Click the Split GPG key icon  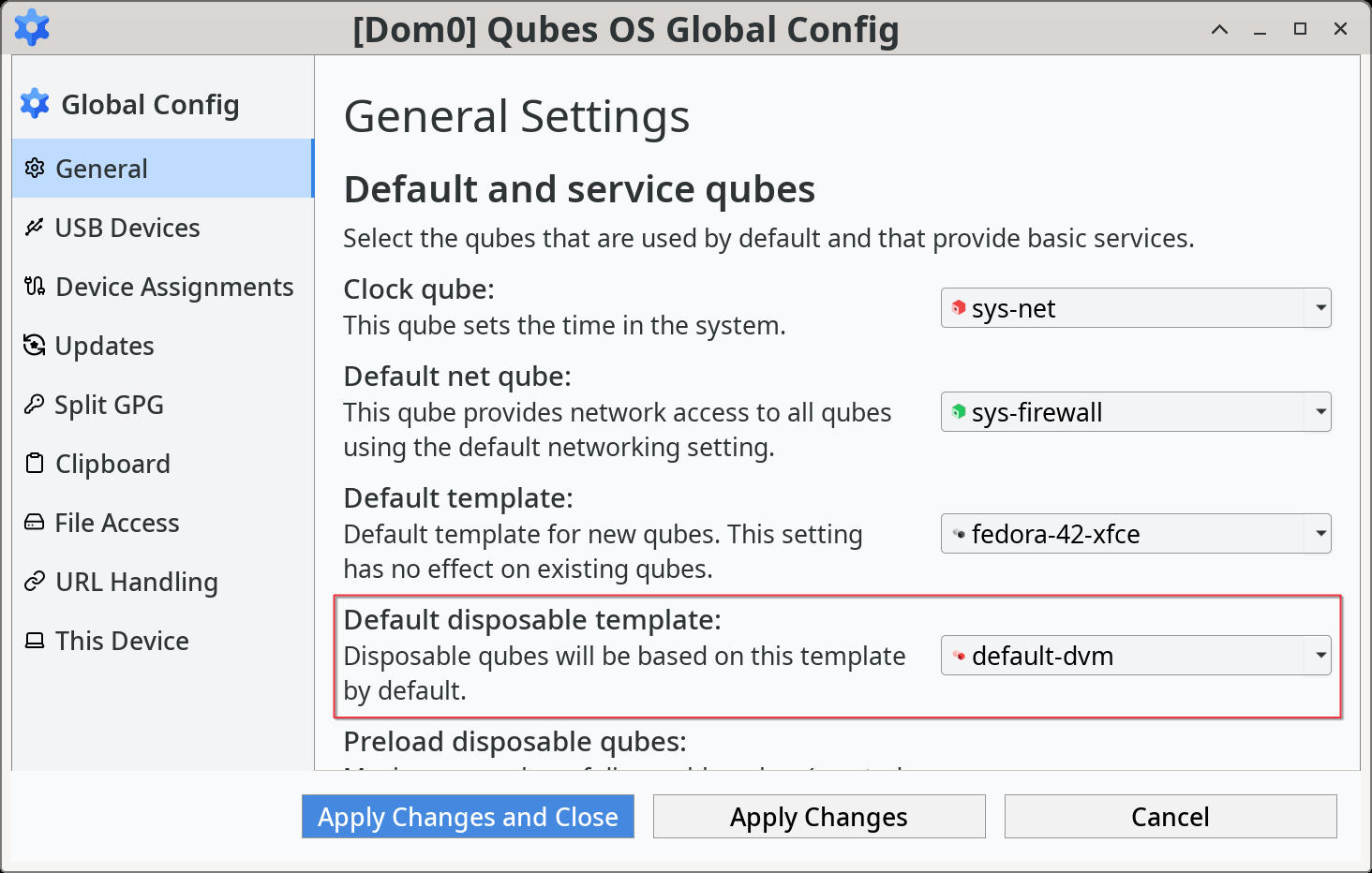click(x=34, y=404)
